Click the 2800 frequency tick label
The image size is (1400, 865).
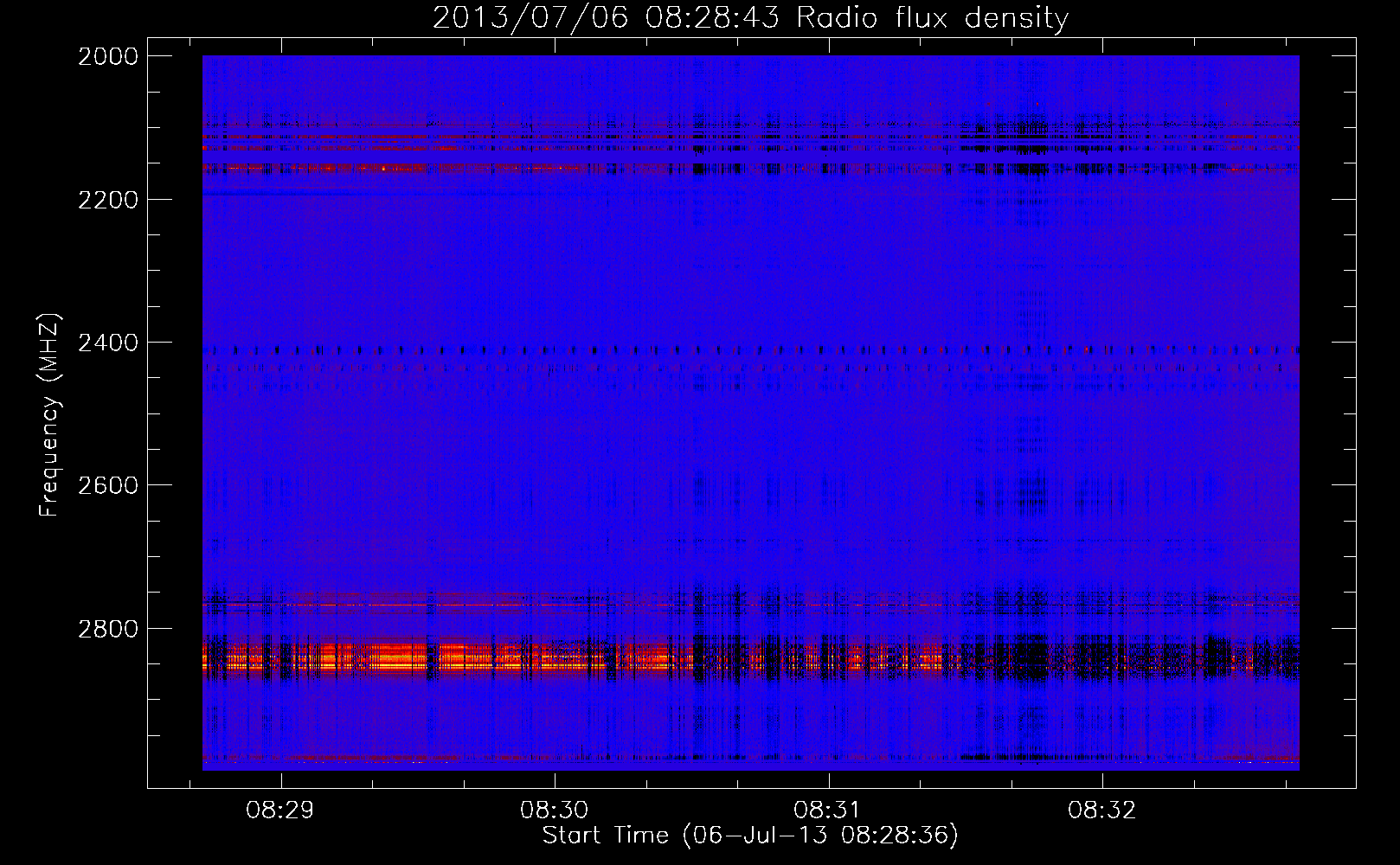tap(108, 629)
